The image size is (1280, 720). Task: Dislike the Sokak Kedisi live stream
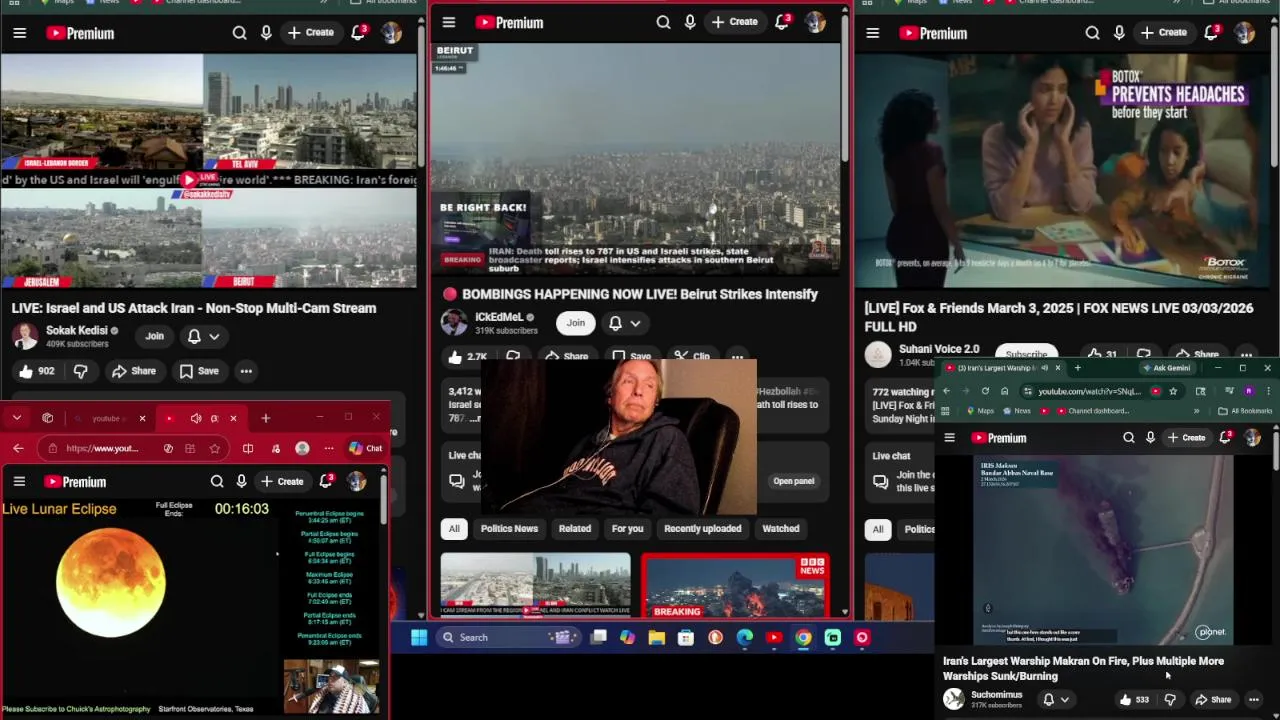click(81, 371)
